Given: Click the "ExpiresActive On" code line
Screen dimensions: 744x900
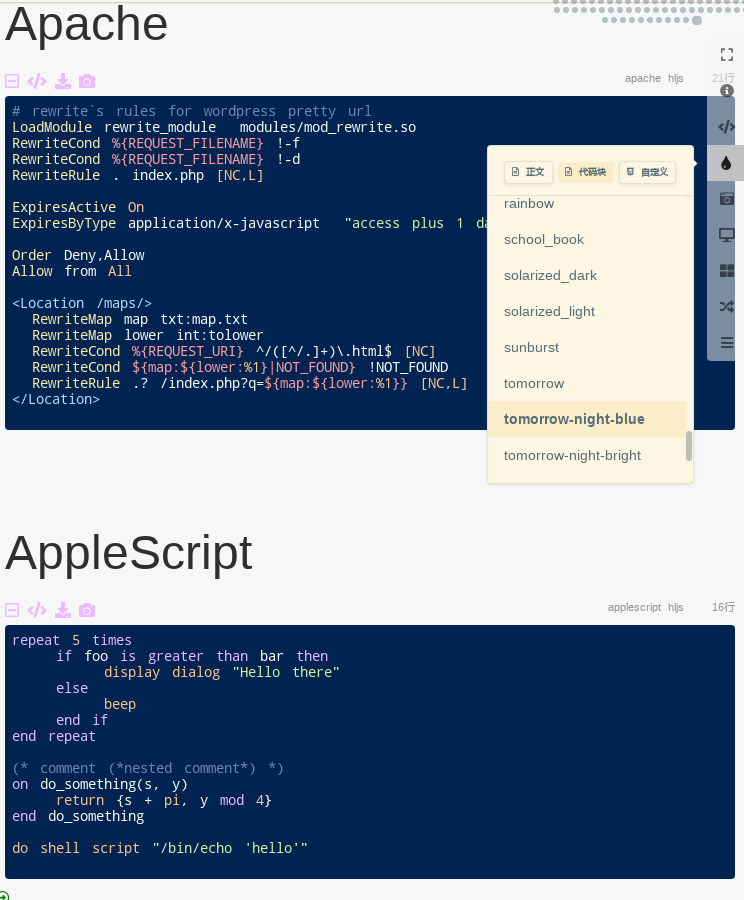Looking at the screenshot, I should click(78, 207).
